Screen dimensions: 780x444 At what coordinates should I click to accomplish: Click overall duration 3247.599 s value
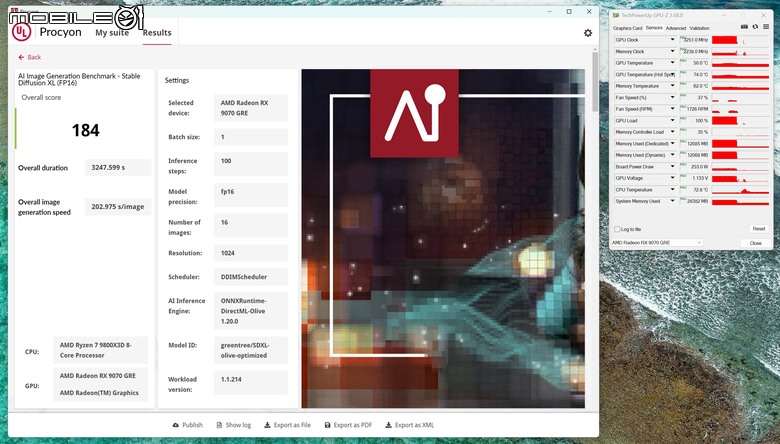click(x=118, y=168)
